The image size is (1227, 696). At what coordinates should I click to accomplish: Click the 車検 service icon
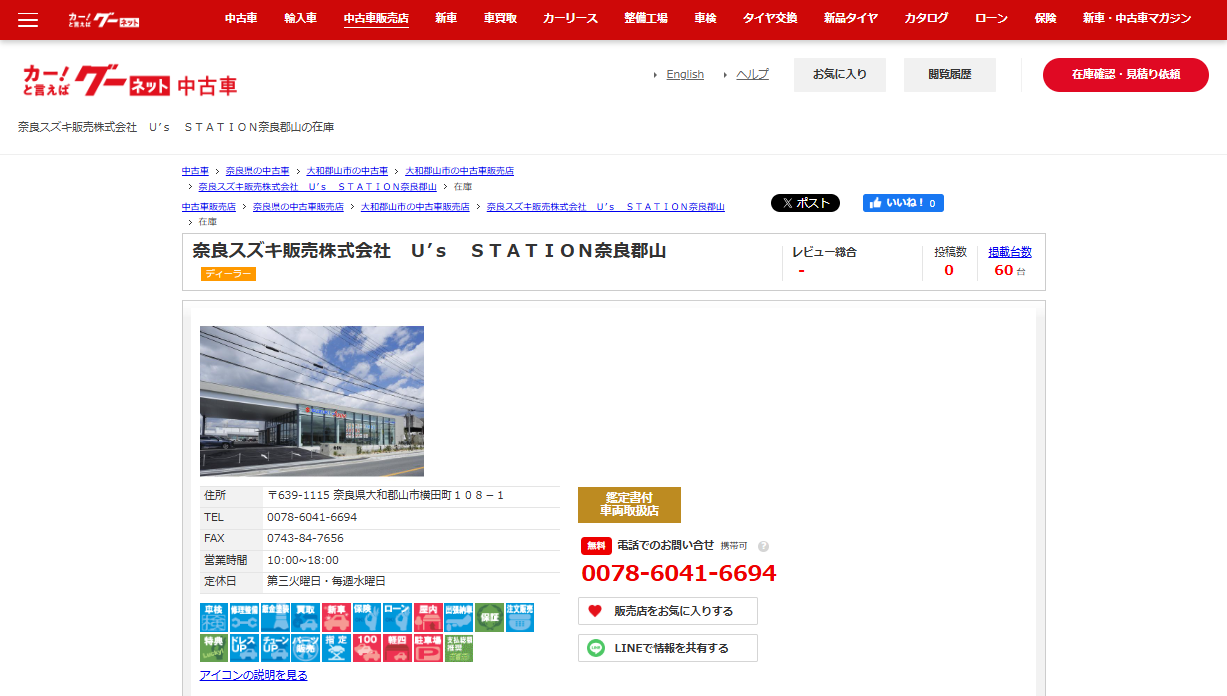click(214, 617)
